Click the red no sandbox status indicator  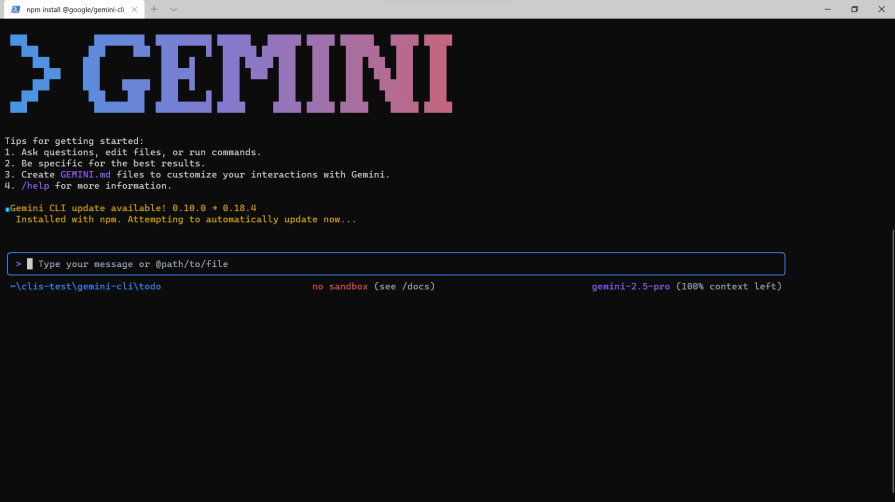[340, 287]
